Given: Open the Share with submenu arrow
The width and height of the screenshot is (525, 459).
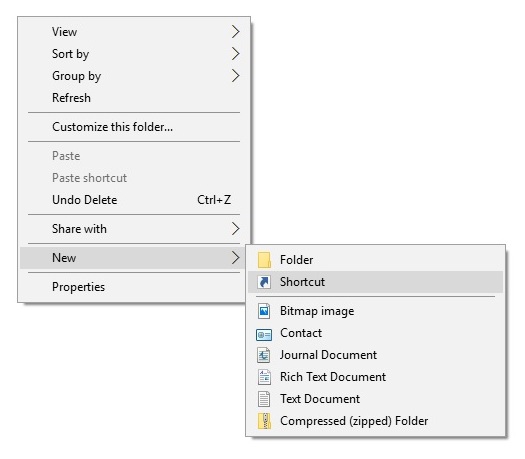Looking at the screenshot, I should tap(236, 229).
